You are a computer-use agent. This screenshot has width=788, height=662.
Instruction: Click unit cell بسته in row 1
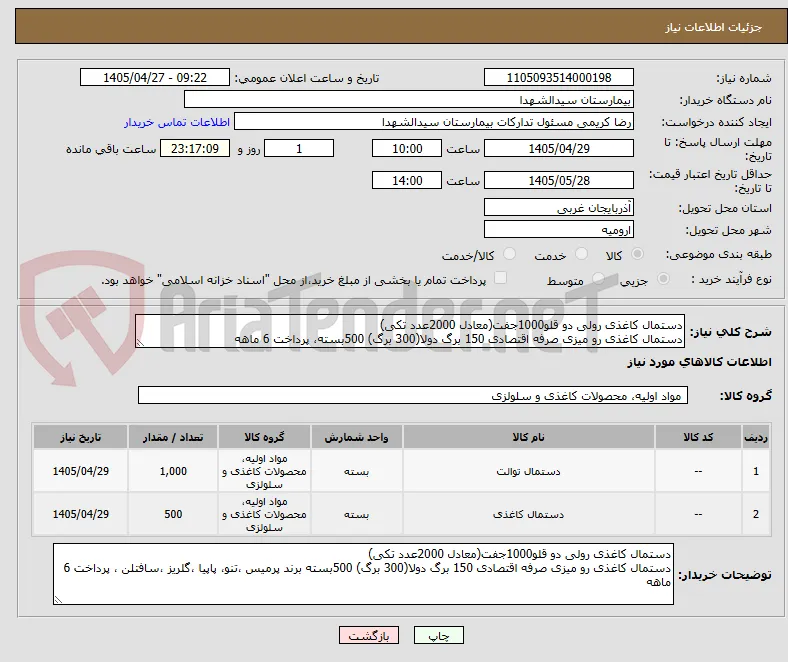click(356, 471)
